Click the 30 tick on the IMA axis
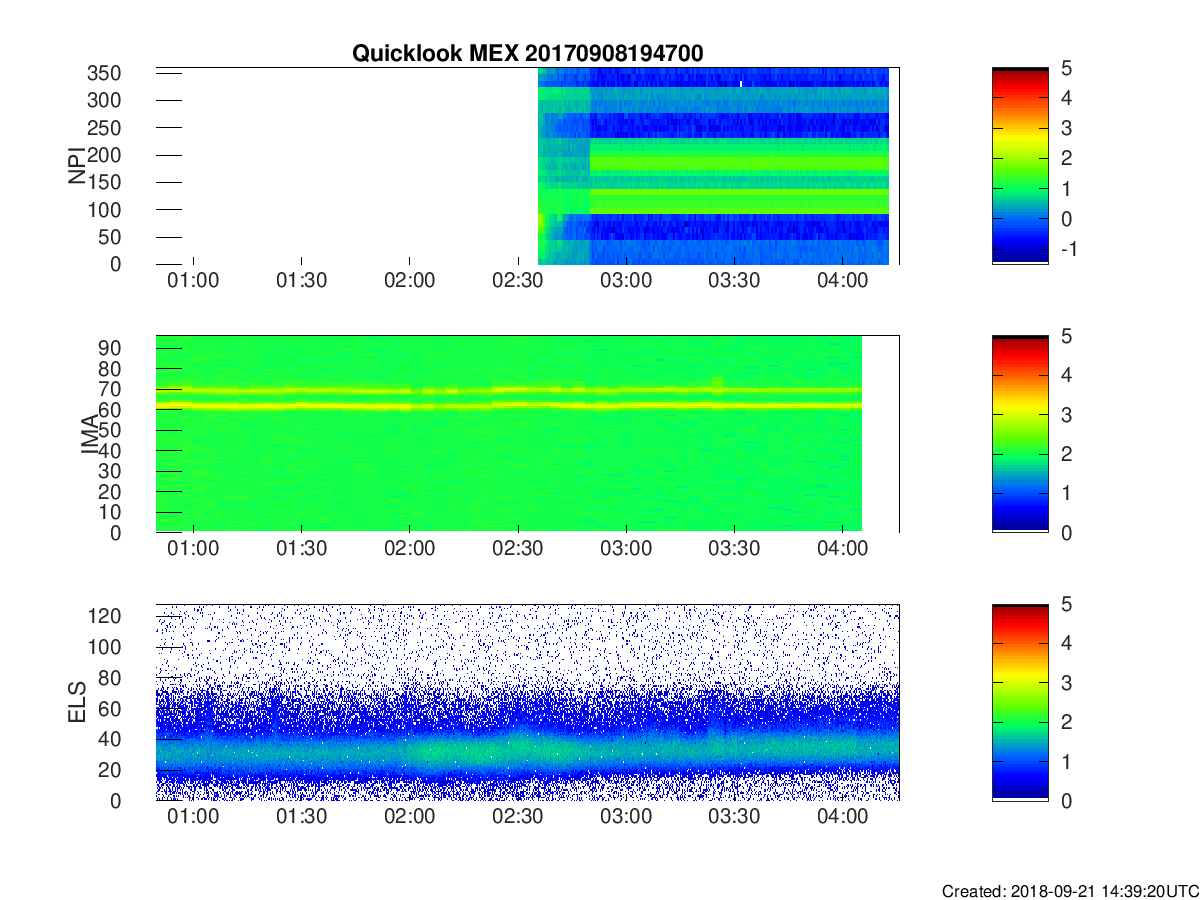The image size is (1200, 900). click(x=110, y=471)
